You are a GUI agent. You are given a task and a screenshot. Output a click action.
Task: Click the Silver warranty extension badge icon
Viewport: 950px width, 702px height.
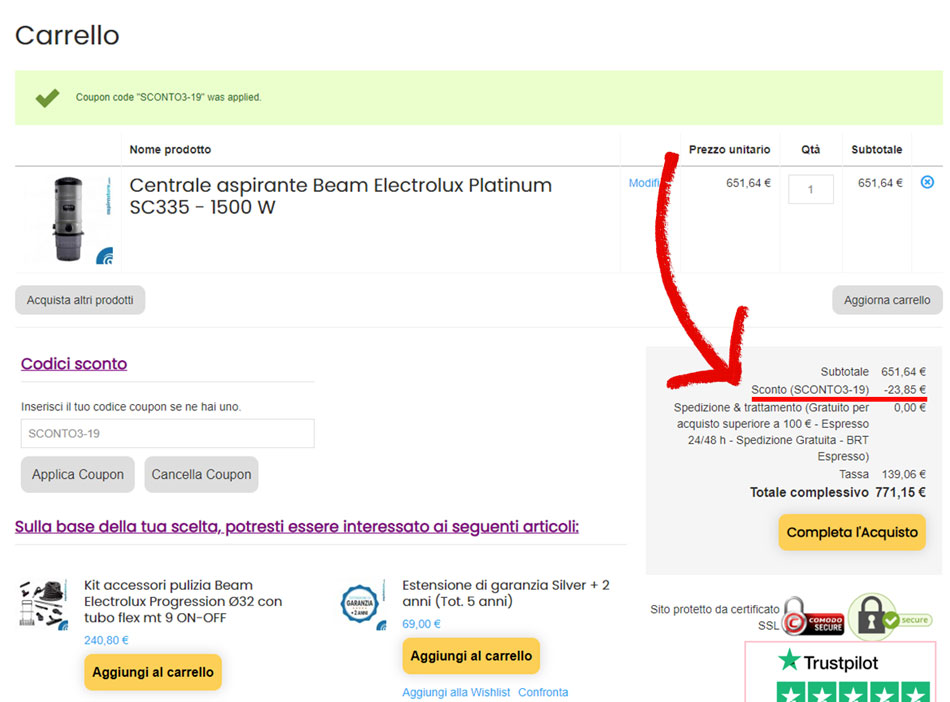(364, 603)
